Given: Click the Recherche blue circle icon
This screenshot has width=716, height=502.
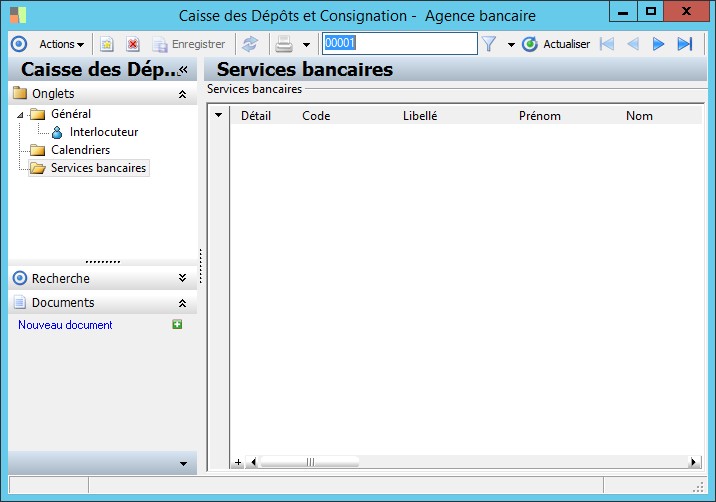Looking at the screenshot, I should [x=20, y=278].
